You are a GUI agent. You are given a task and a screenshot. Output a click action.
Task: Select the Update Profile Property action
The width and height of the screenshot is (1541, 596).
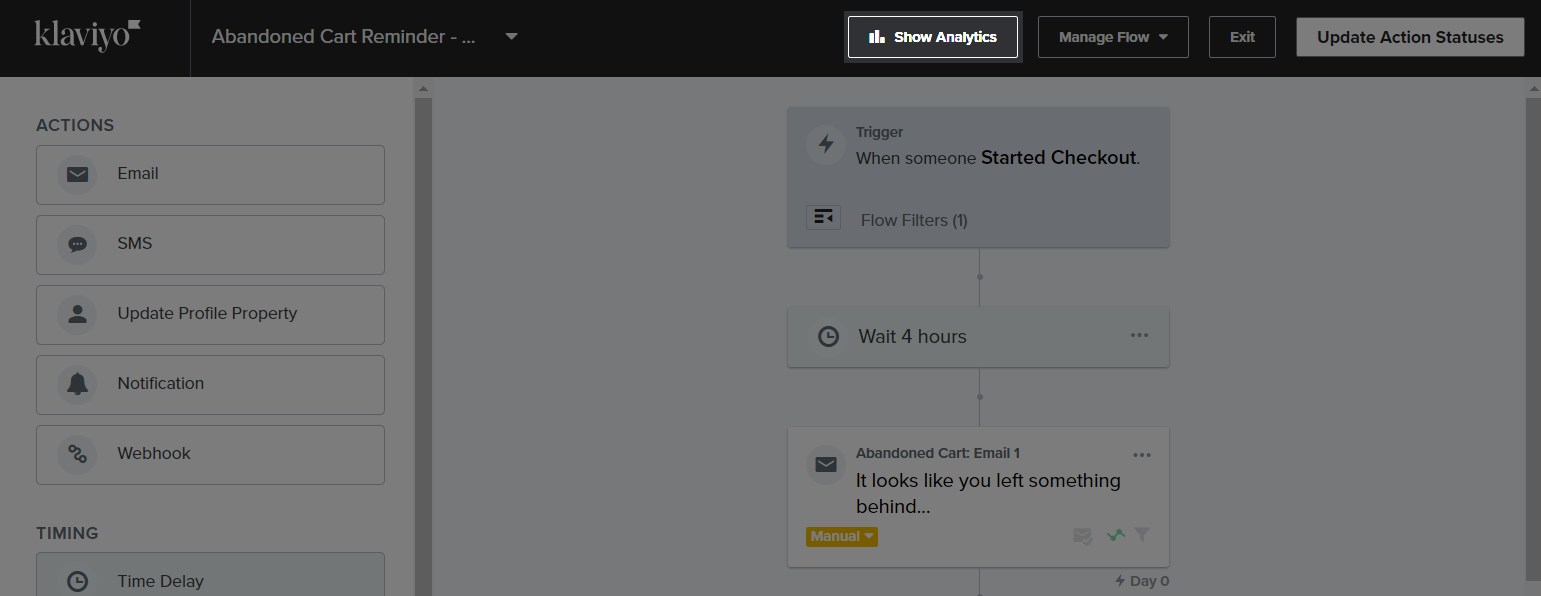pyautogui.click(x=210, y=315)
